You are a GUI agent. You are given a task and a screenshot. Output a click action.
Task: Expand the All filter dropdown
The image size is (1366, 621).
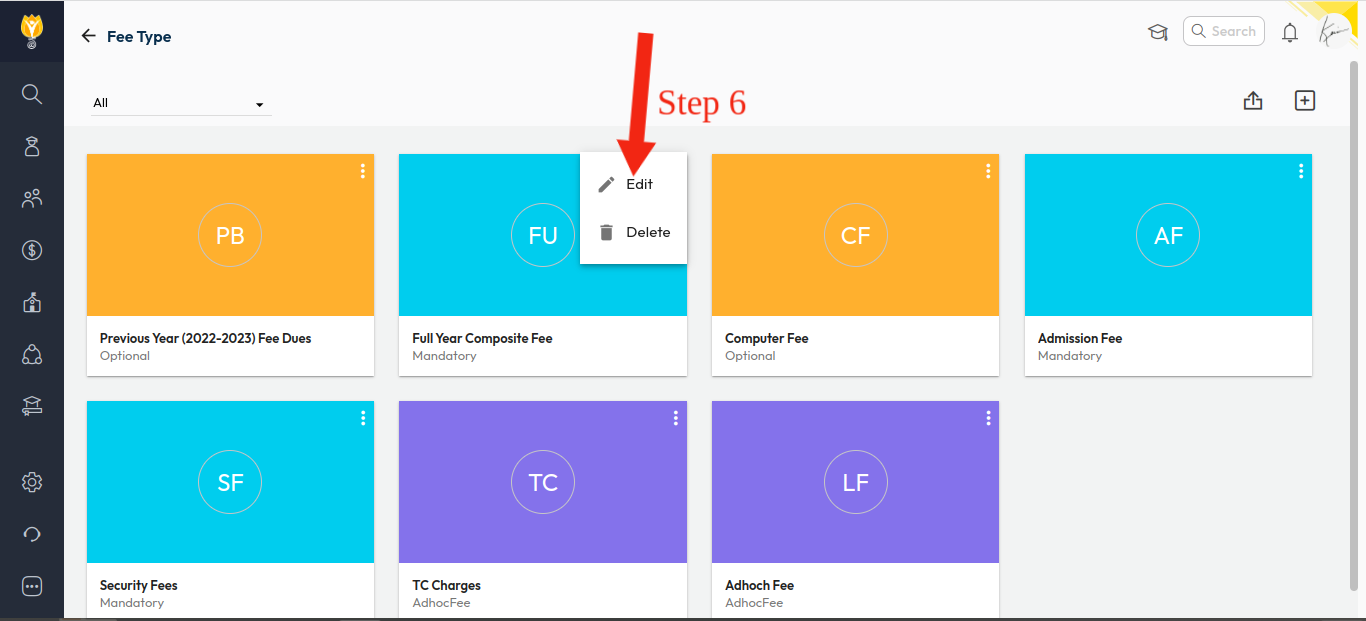(x=180, y=103)
